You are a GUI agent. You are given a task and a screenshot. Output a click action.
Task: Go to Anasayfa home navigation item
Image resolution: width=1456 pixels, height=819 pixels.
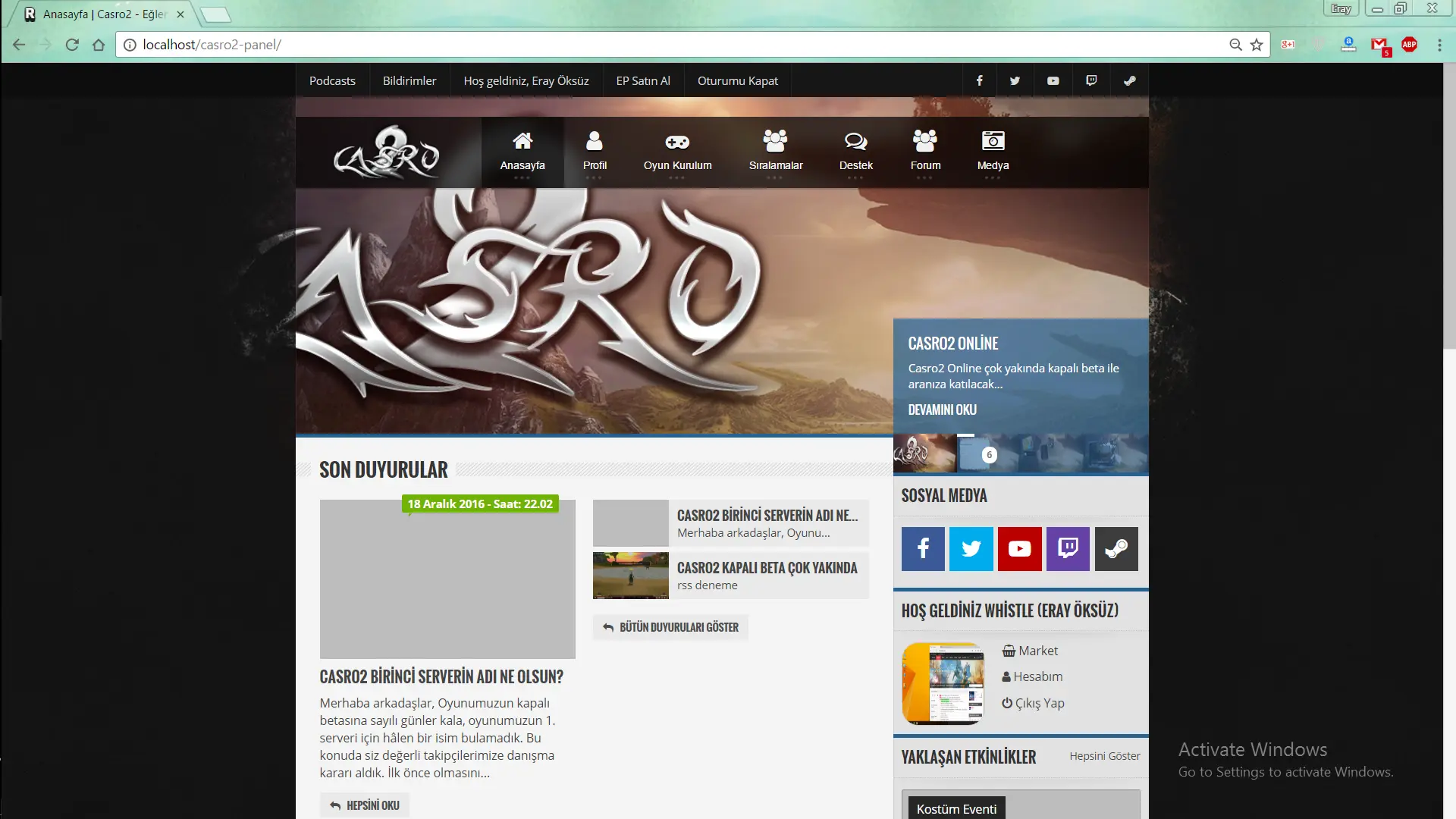point(522,152)
